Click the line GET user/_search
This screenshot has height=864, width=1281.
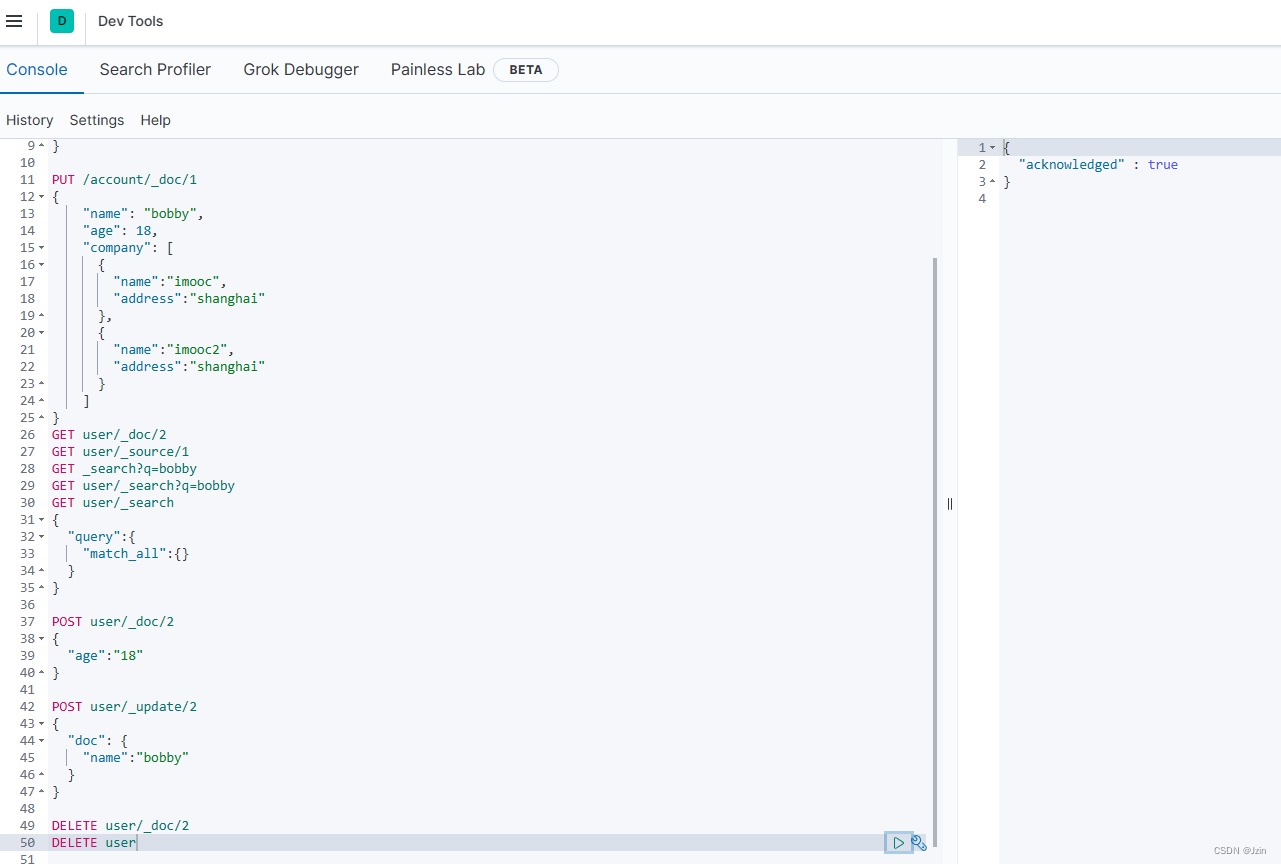click(113, 503)
